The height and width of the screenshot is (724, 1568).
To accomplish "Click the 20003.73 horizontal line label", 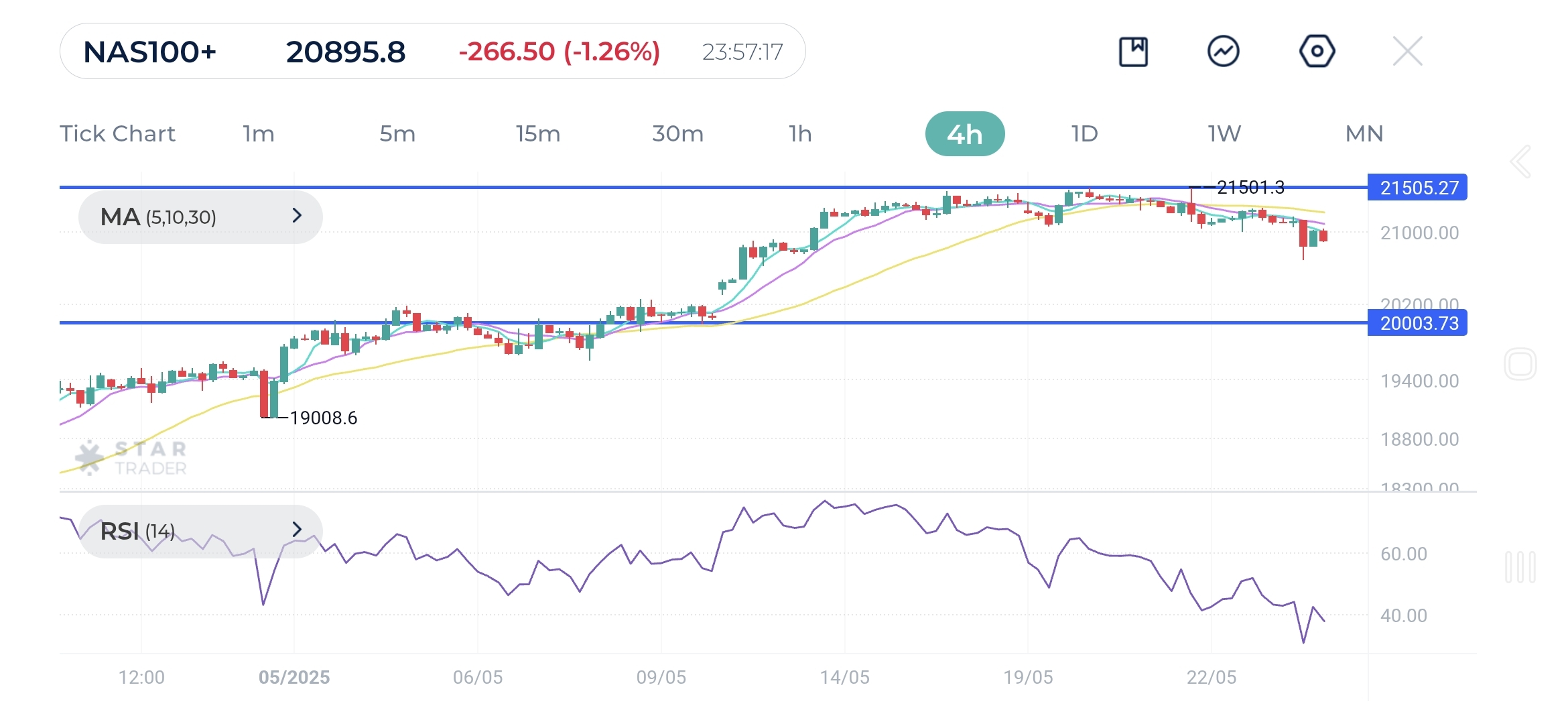I will pos(1417,324).
